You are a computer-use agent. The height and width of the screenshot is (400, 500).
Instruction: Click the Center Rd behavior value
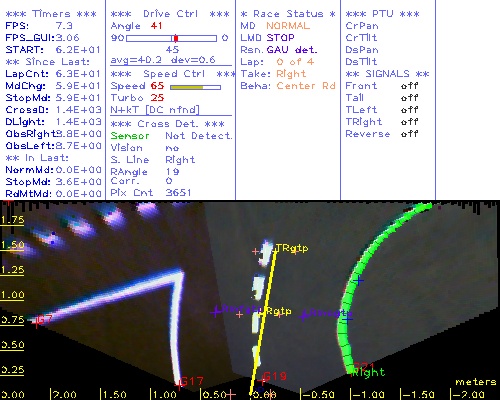click(x=306, y=86)
